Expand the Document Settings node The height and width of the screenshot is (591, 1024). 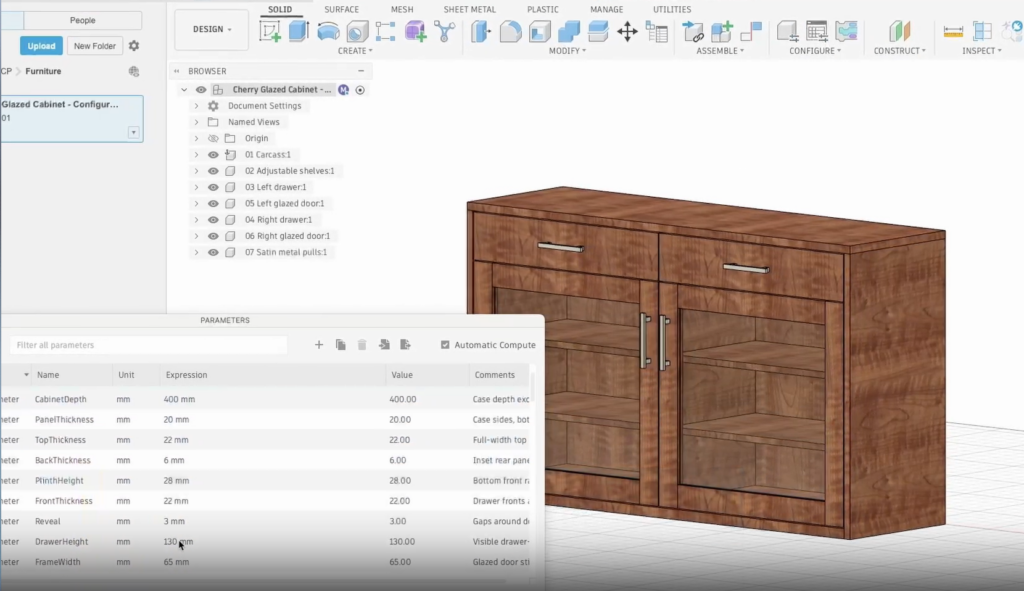(196, 106)
